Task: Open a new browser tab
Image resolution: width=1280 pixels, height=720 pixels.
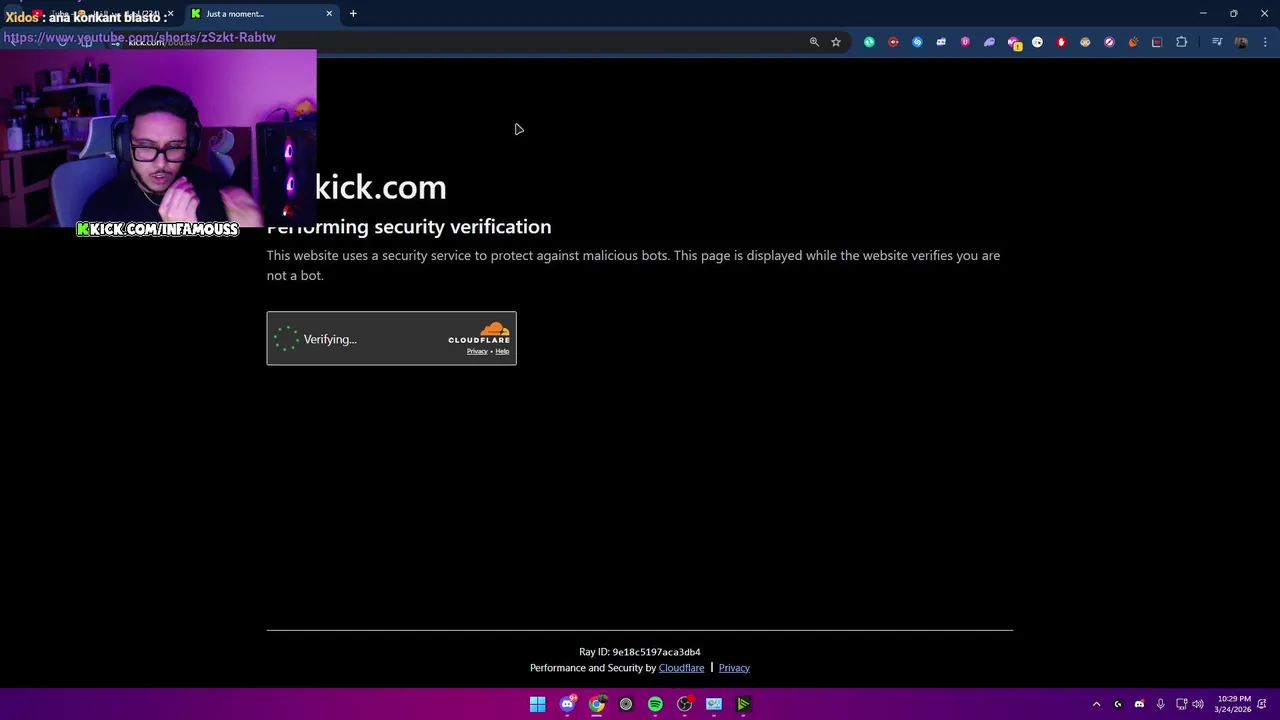Action: pos(353,14)
